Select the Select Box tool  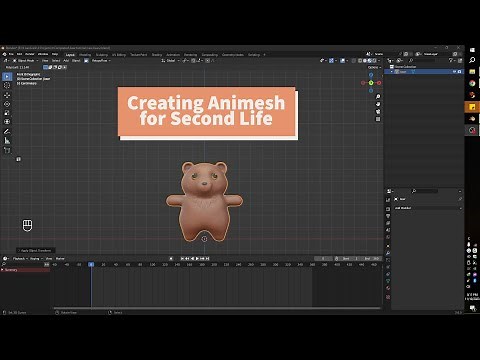tap(7, 77)
